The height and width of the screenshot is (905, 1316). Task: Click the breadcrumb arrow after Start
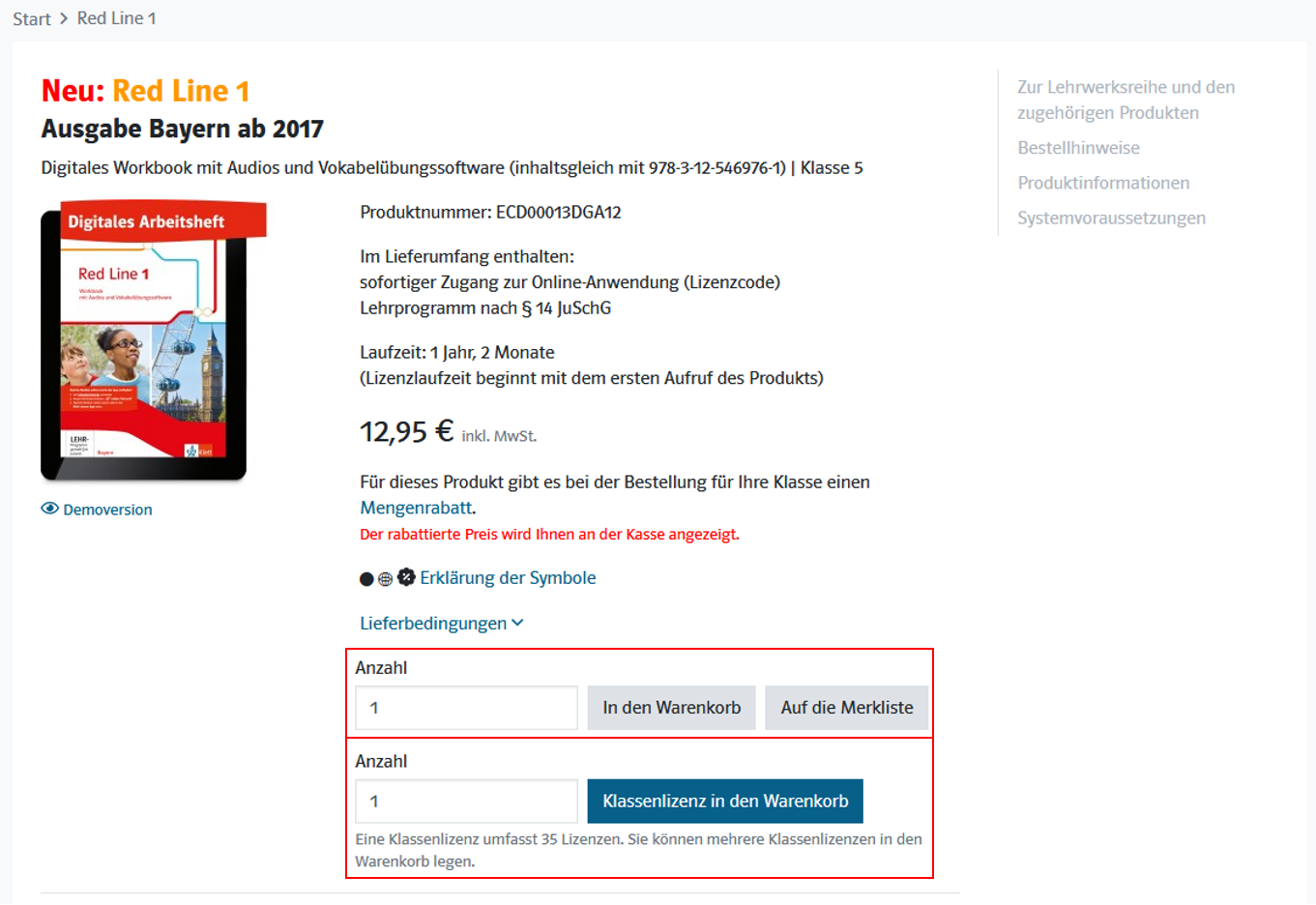64,18
